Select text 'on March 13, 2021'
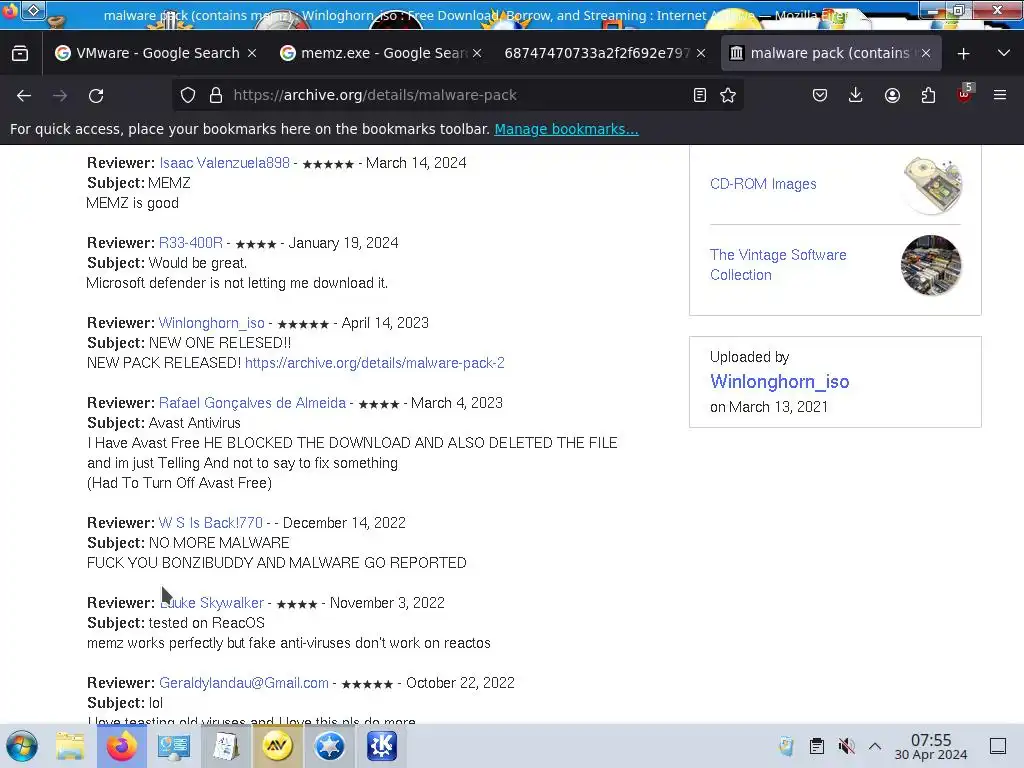This screenshot has height=768, width=1024. click(769, 408)
